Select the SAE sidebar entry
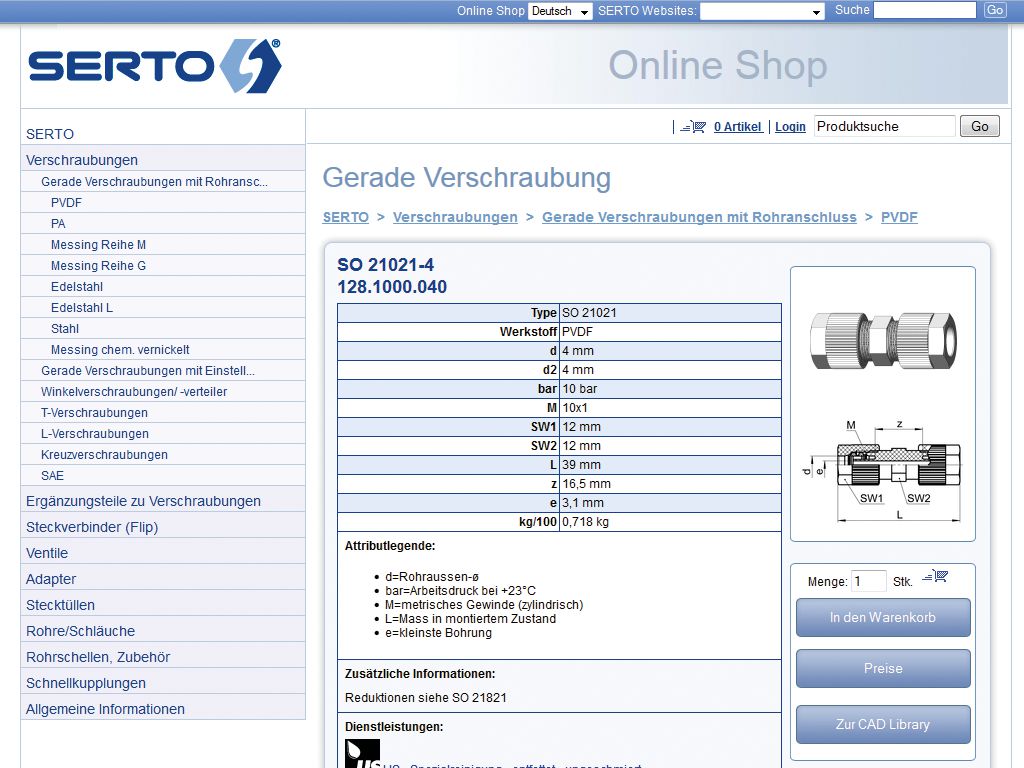 pos(52,475)
